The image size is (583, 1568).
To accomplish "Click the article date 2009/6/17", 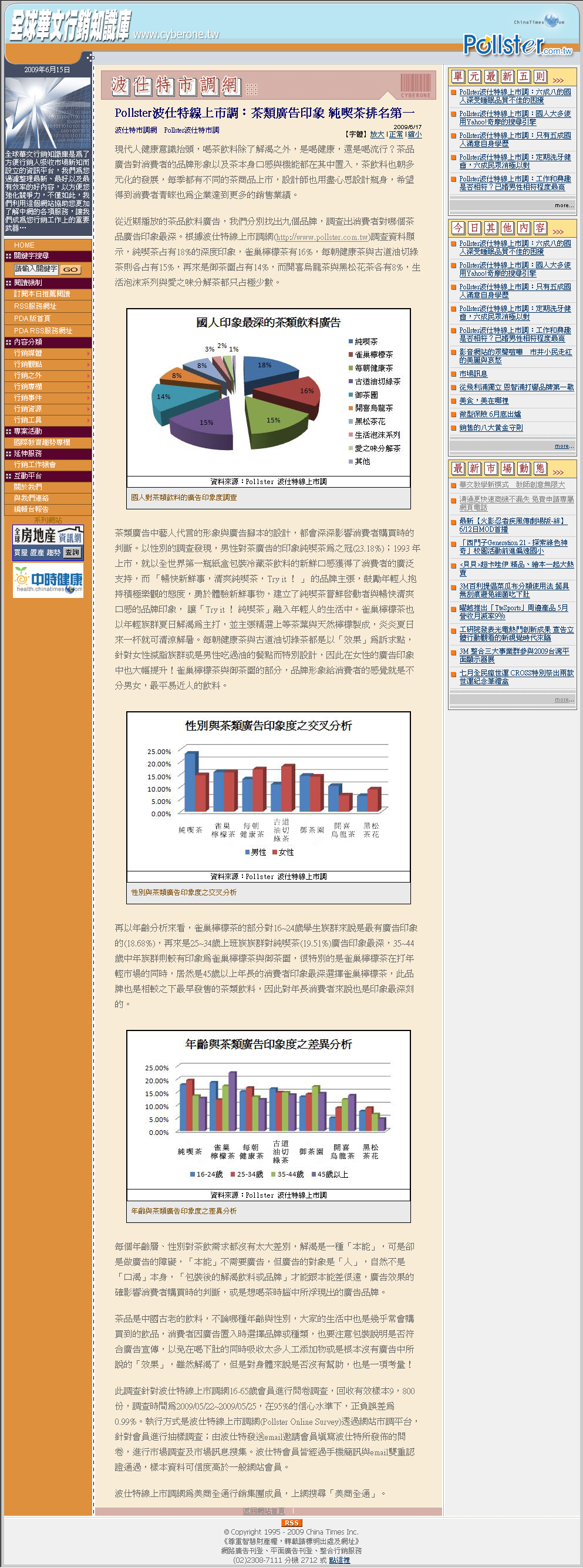I will (407, 127).
